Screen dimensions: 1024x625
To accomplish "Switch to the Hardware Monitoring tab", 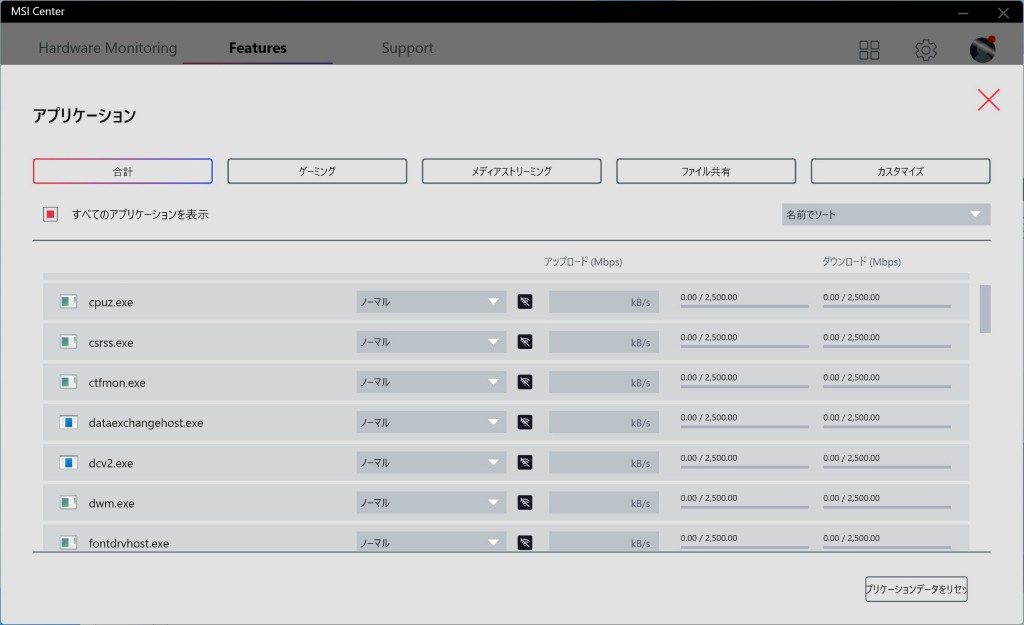I will (x=107, y=48).
